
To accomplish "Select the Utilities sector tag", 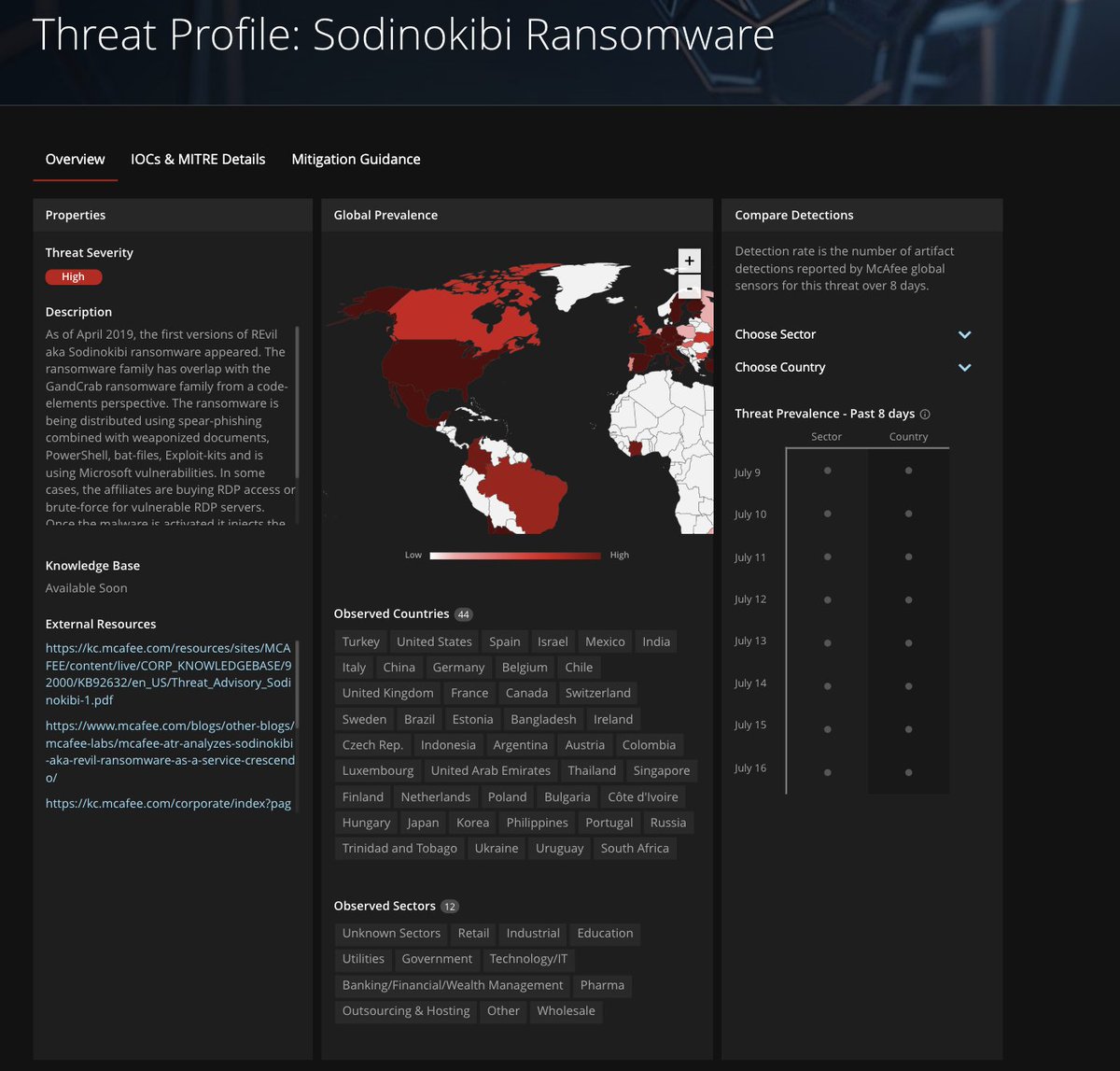I will click(363, 959).
